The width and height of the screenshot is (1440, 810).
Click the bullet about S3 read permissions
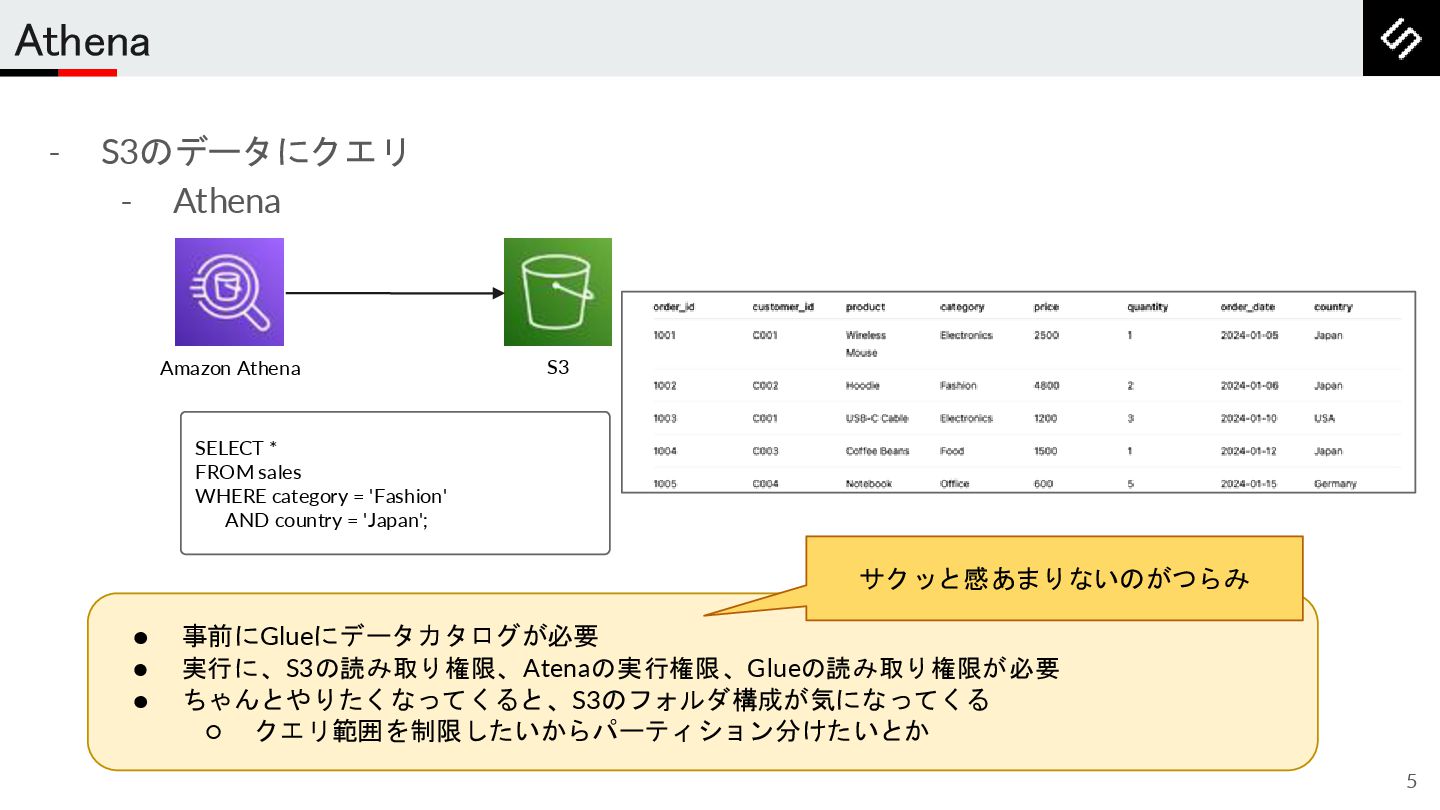point(620,667)
